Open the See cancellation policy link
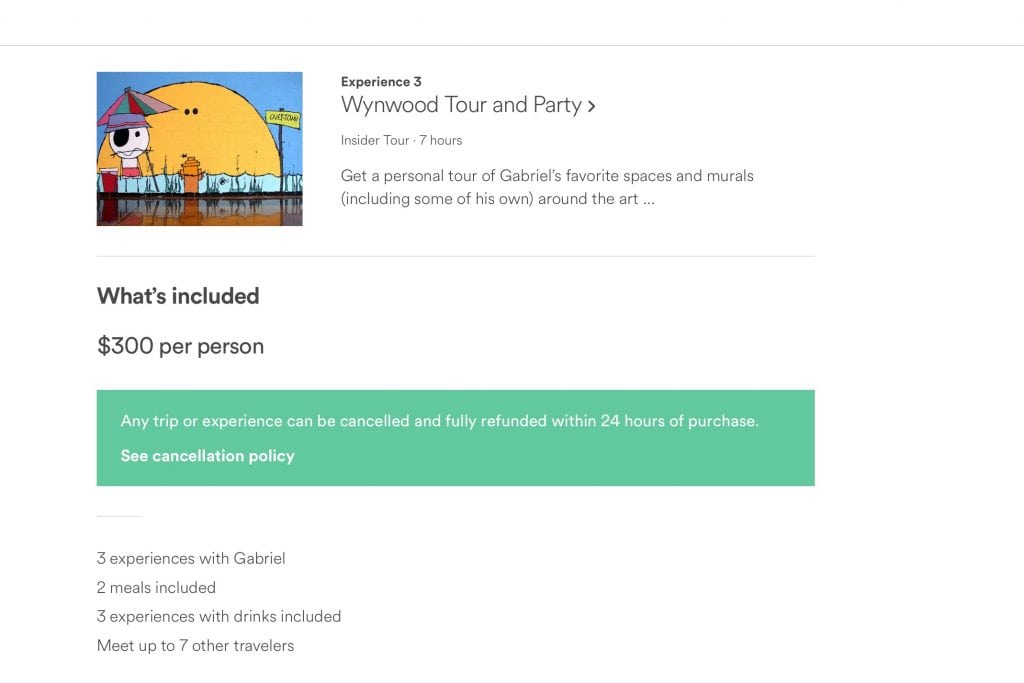Screen dimensions: 1024x683 pyautogui.click(x=208, y=456)
